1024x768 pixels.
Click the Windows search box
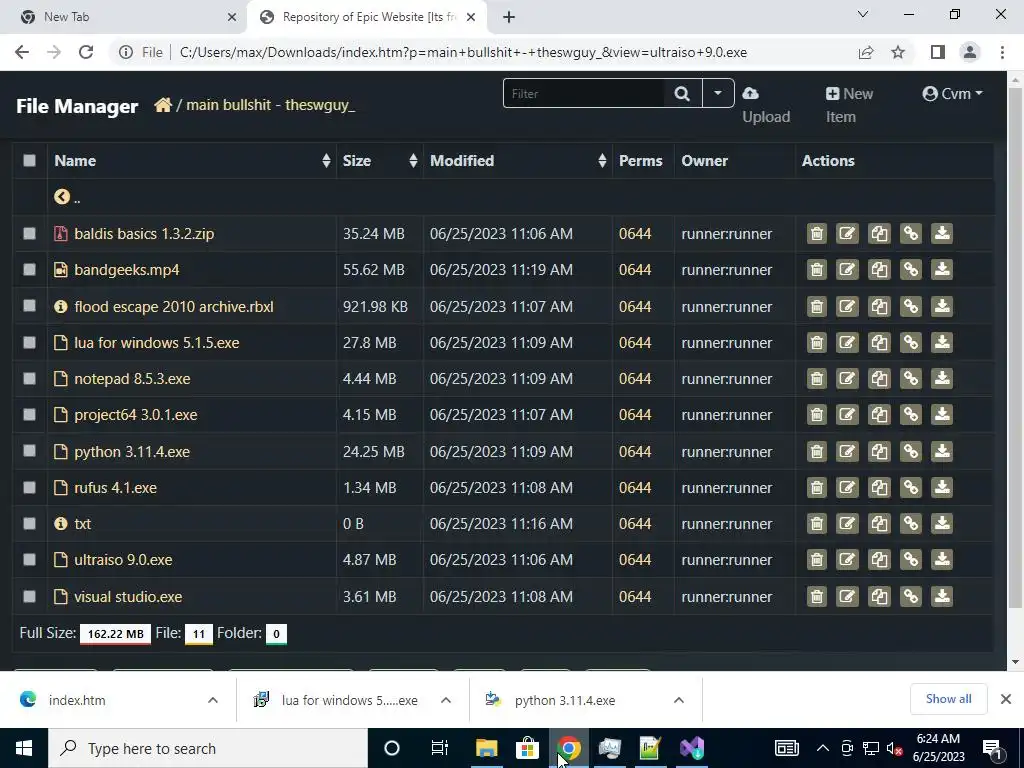pos(208,748)
